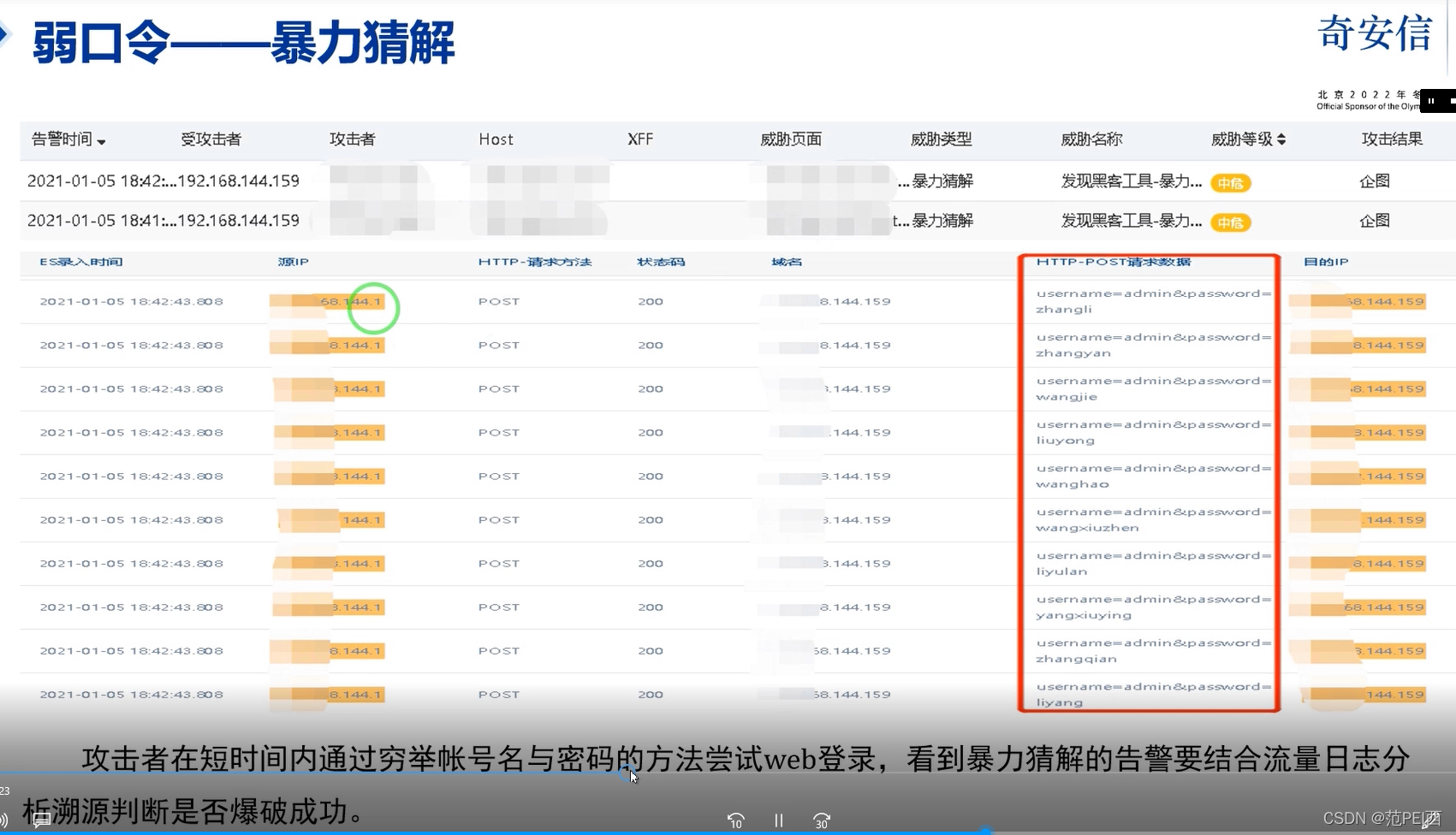Viewport: 1456px width, 835px height.
Task: Sort by 威胁等级 column arrows
Action: [1281, 139]
